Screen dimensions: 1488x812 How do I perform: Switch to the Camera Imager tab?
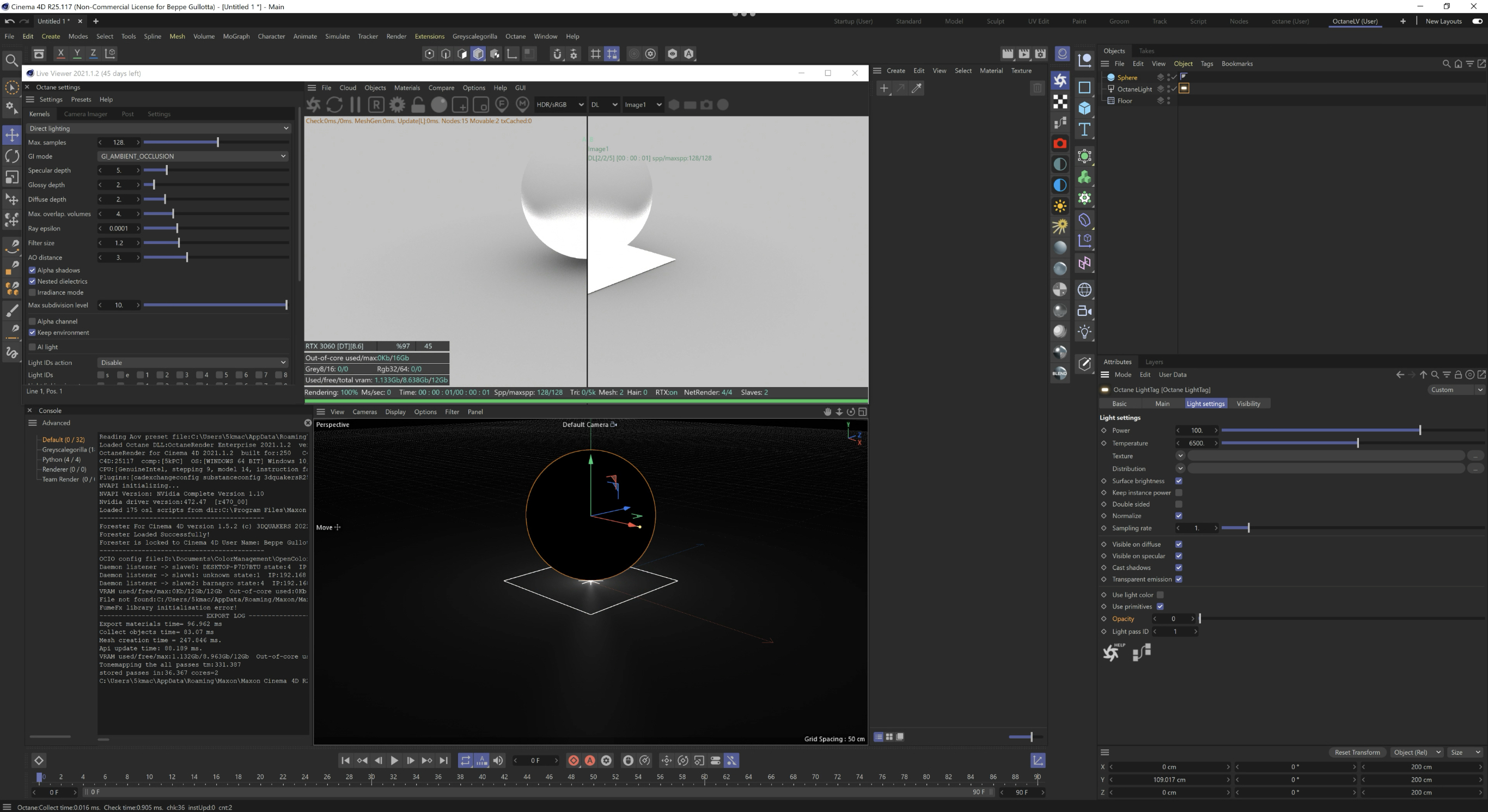[x=86, y=114]
